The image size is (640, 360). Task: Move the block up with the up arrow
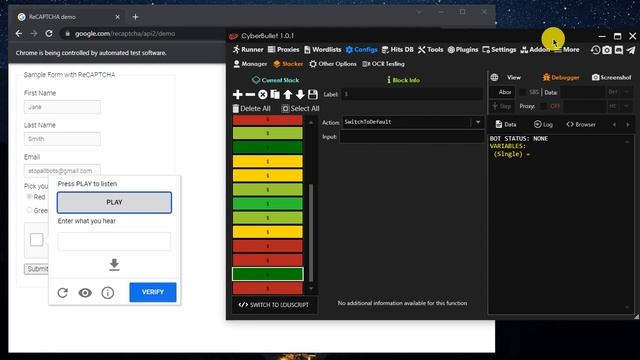coord(288,95)
